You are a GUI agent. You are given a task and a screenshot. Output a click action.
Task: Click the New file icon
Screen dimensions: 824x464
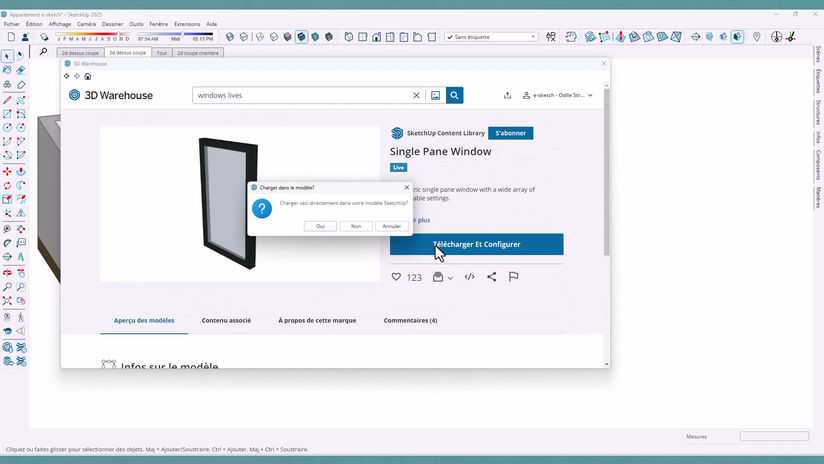coord(11,37)
